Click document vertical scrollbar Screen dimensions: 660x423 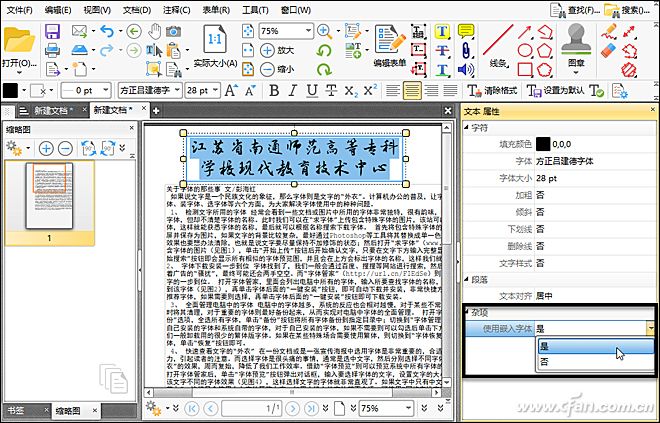click(447, 254)
